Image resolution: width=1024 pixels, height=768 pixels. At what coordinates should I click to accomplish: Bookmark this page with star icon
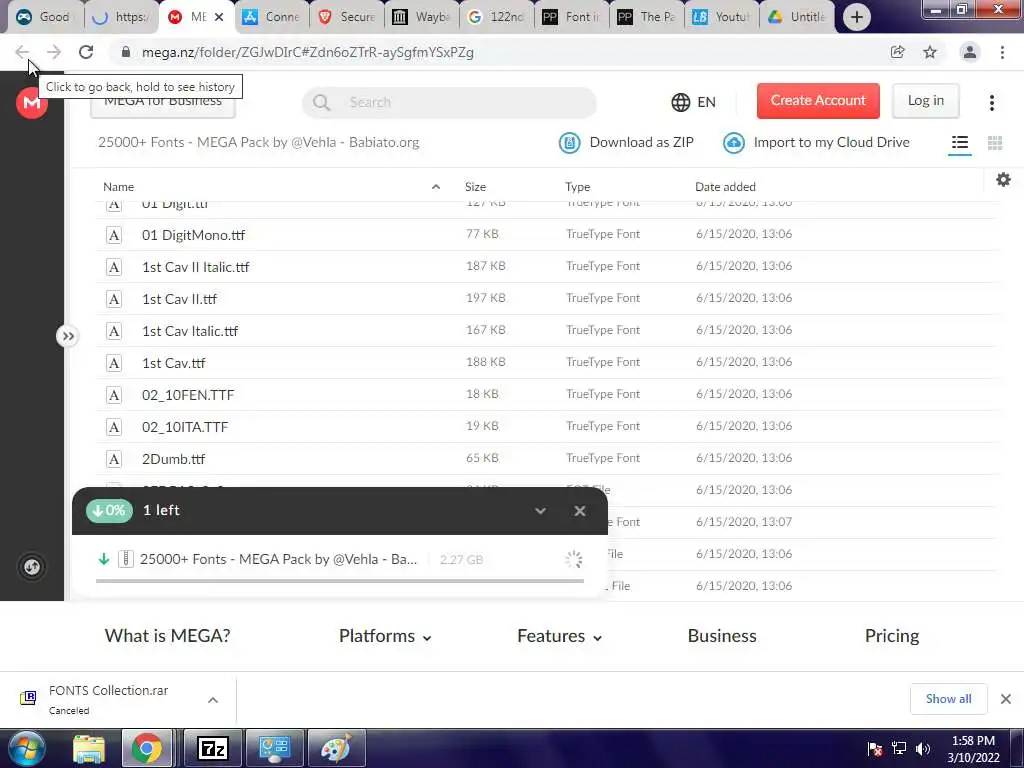tap(930, 52)
